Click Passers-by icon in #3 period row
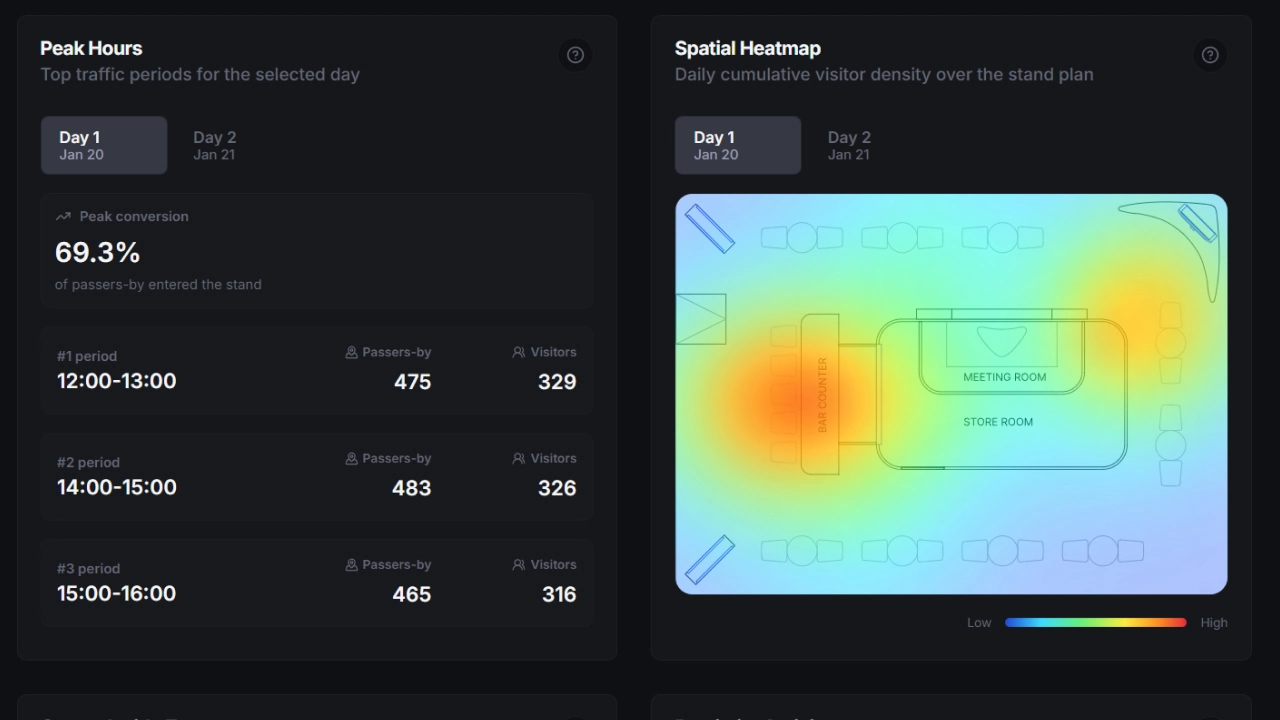Screen dimensions: 1280x720 click(x=351, y=565)
